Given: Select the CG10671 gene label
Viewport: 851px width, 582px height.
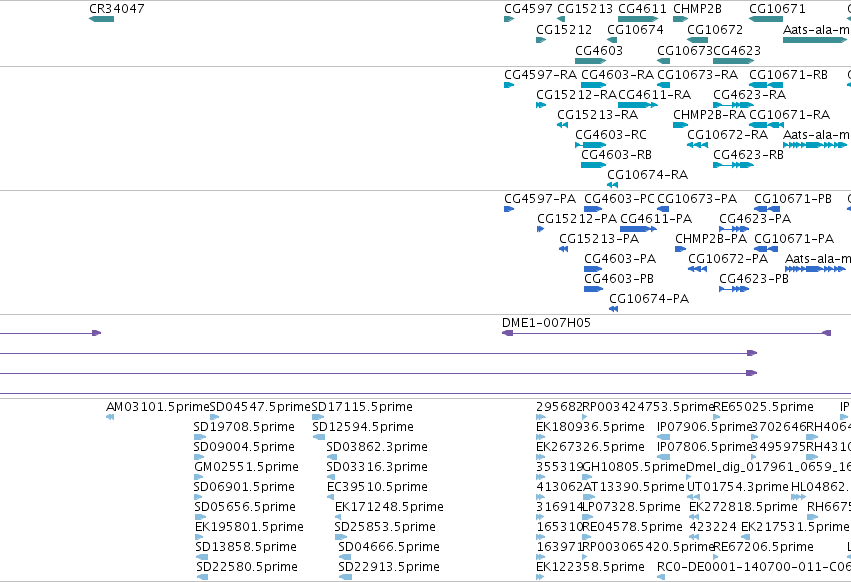Looking at the screenshot, I should click(777, 9).
